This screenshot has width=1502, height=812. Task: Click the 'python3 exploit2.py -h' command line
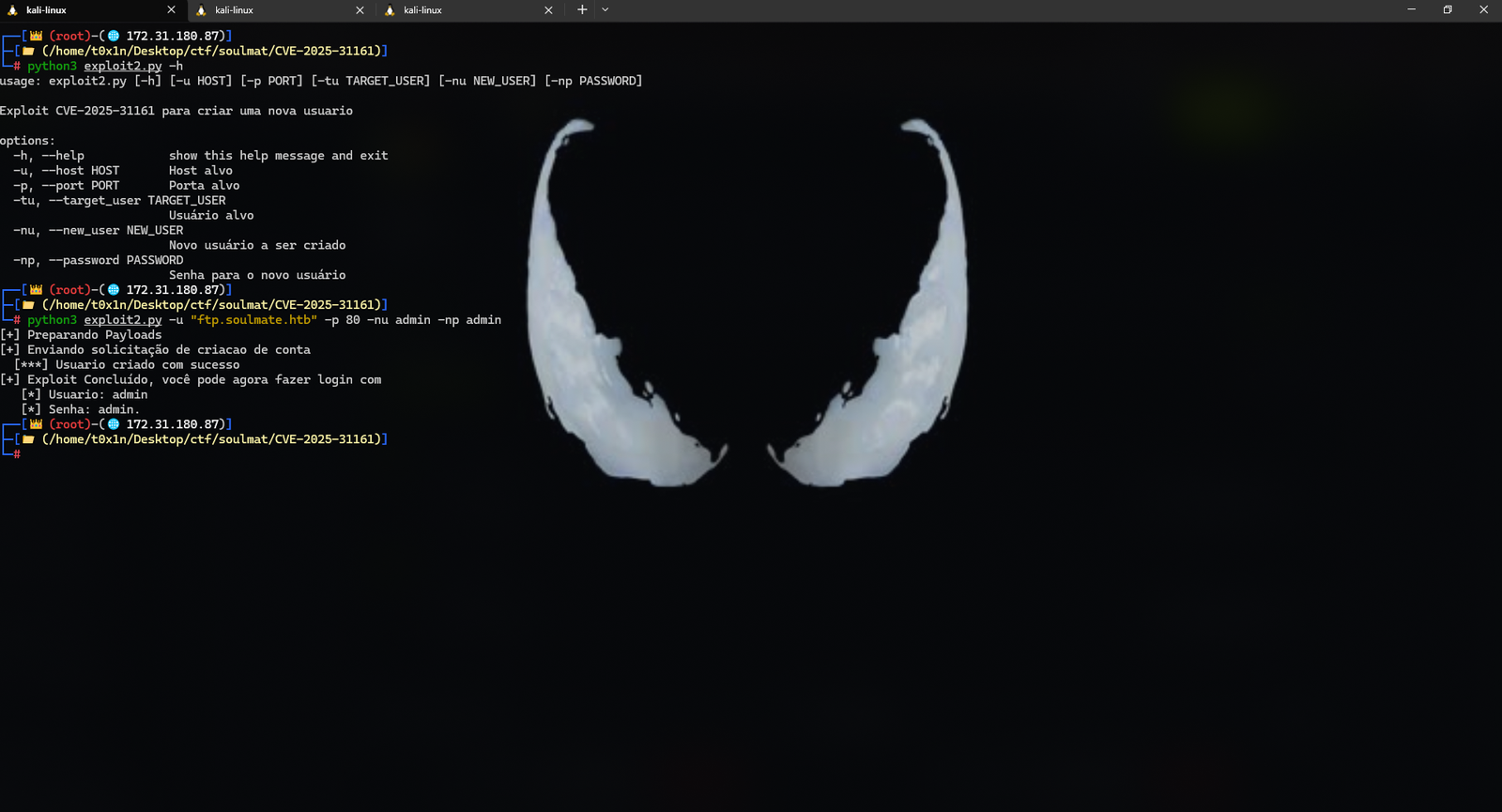point(105,66)
